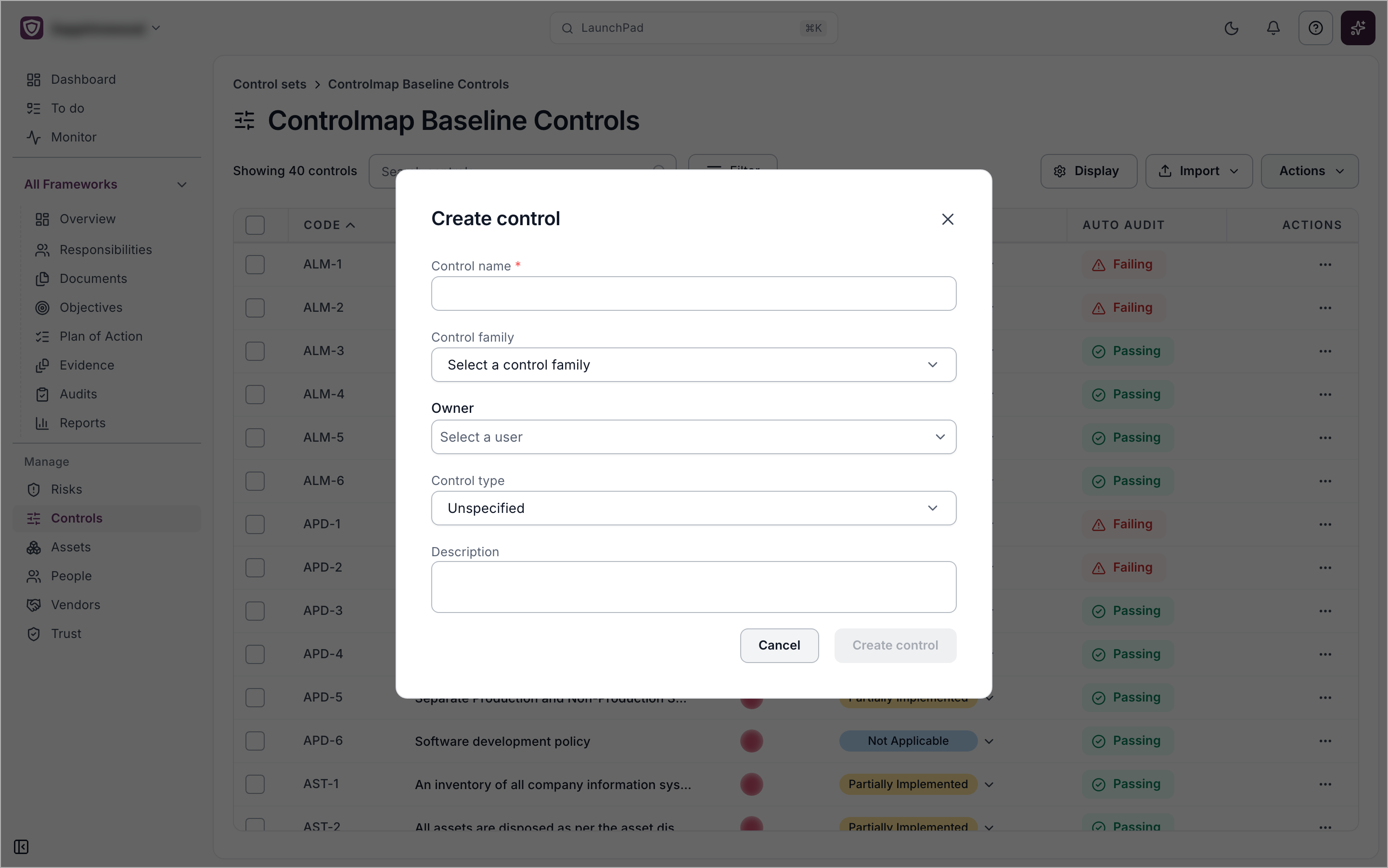Click the Cancel button

[779, 645]
